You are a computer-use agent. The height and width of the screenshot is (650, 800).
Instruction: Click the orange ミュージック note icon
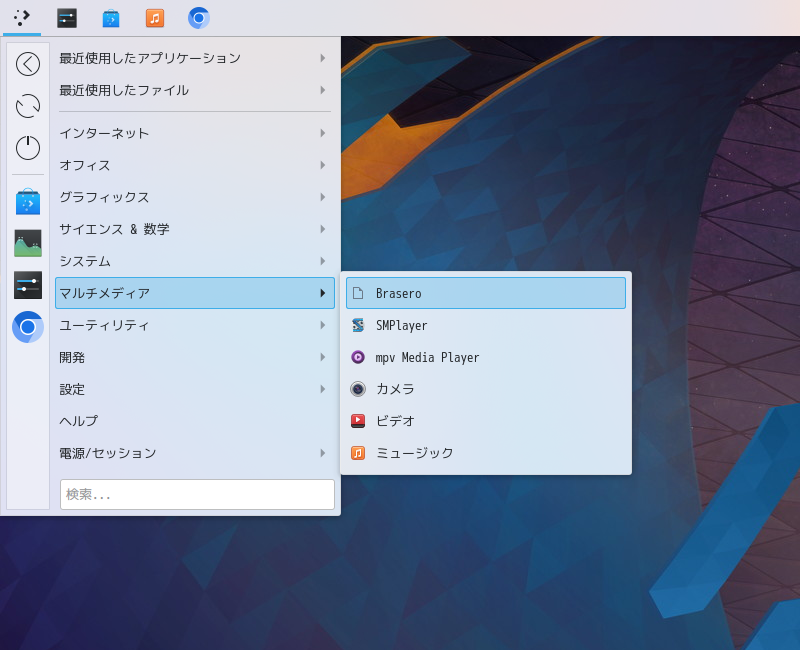point(358,453)
